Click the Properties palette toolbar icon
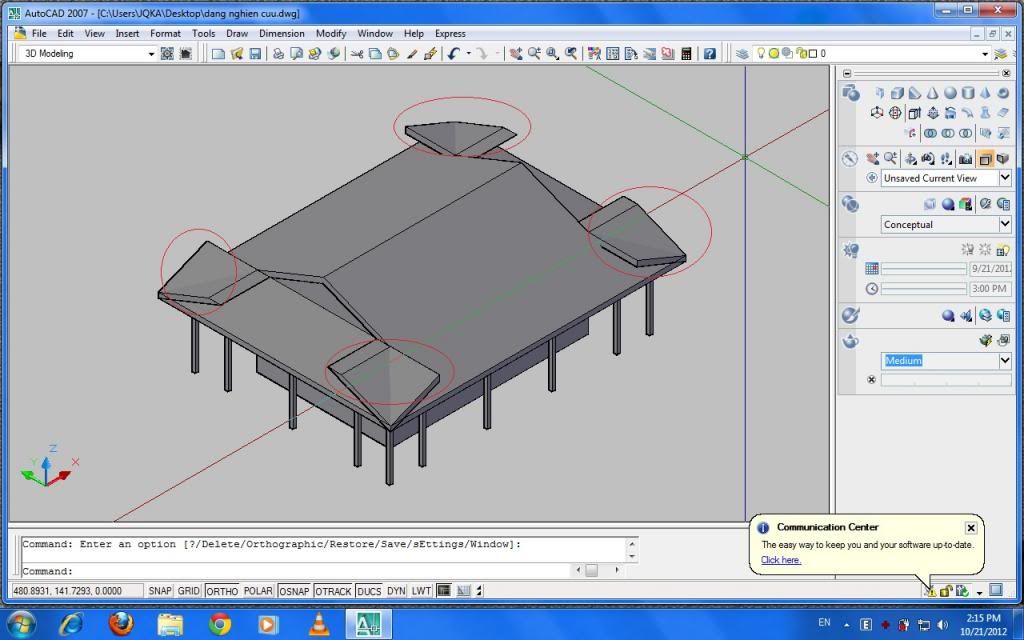 coord(594,54)
